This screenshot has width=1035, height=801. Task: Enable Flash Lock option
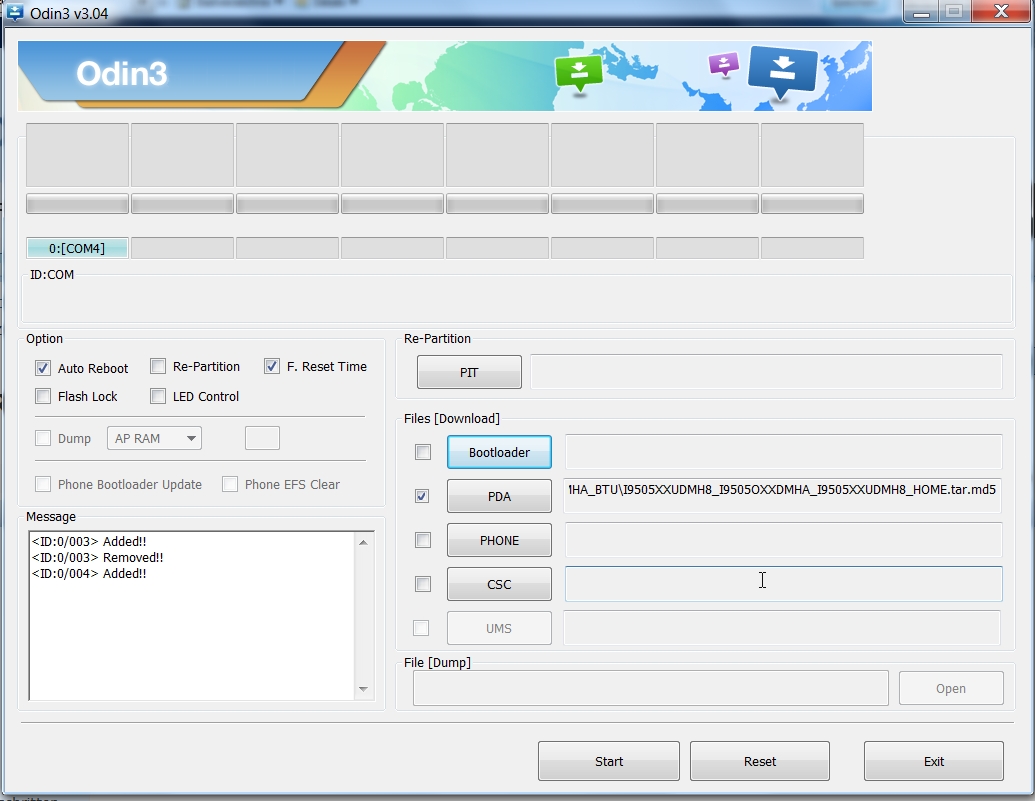(43, 396)
